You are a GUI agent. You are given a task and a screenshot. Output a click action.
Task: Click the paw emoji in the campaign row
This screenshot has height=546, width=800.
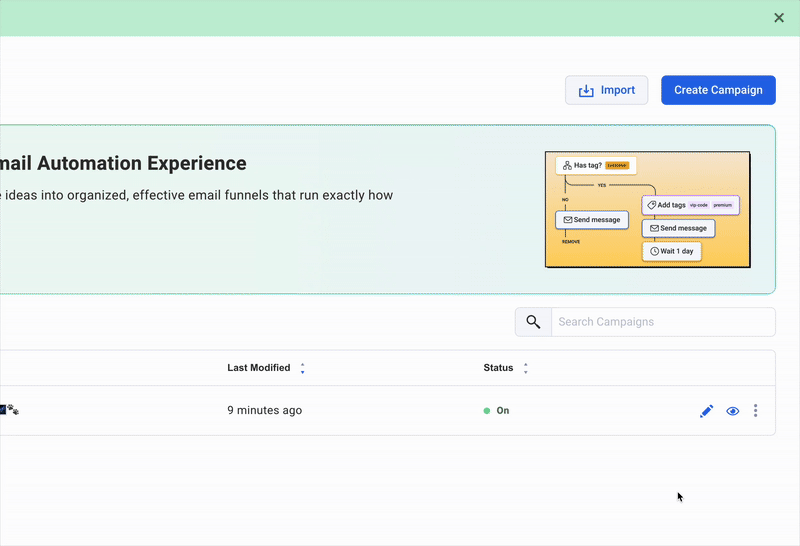coord(13,410)
